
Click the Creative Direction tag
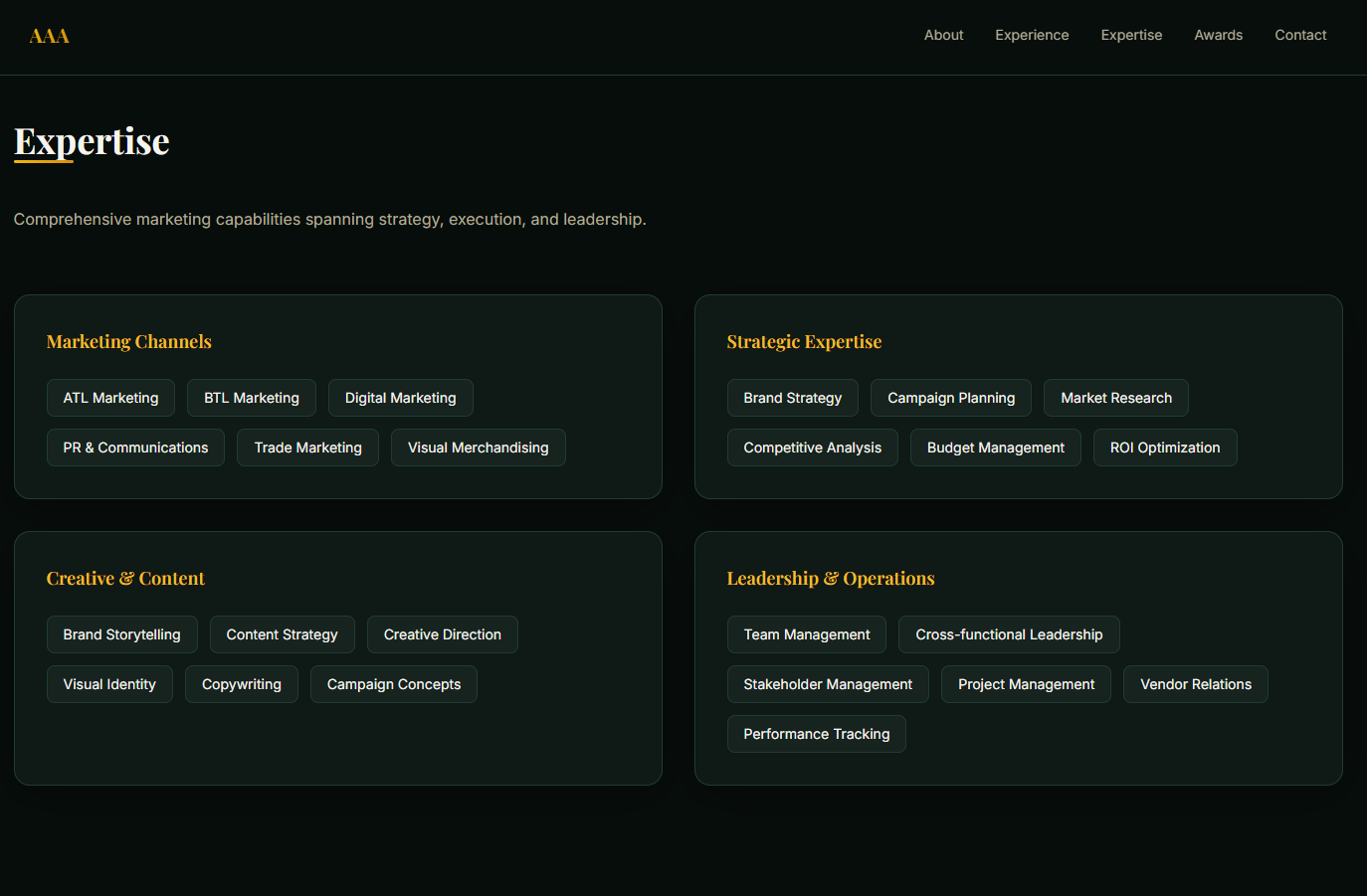point(443,634)
